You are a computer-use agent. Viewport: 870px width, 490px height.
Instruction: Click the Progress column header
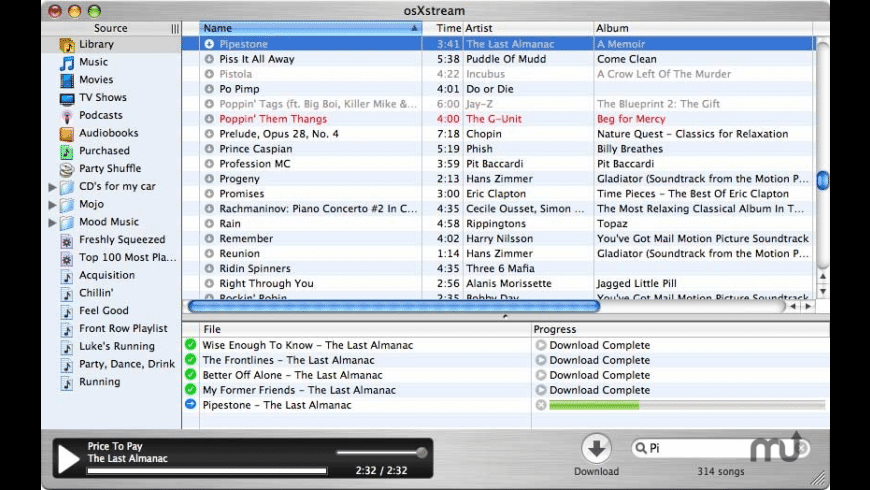tap(680, 329)
